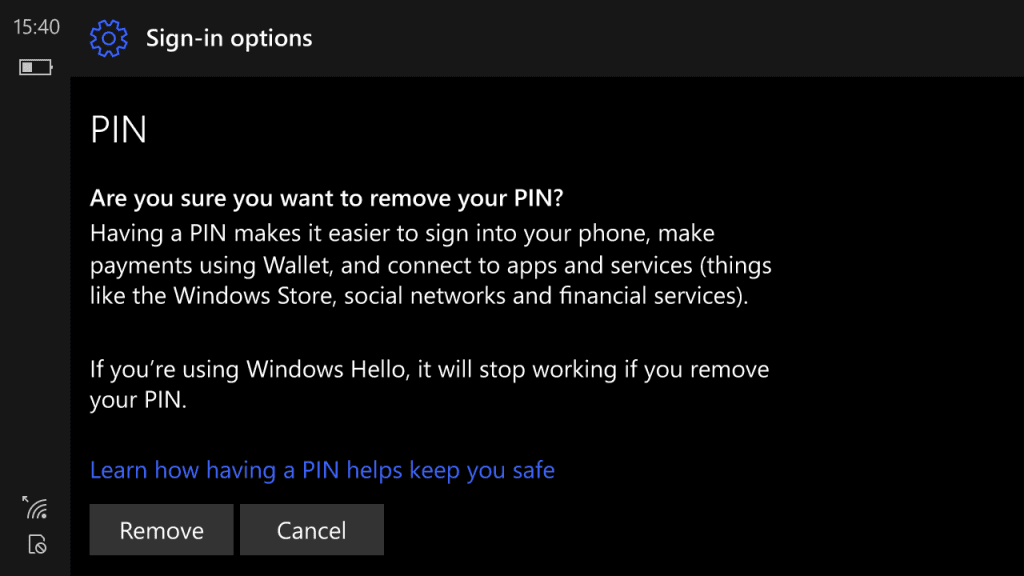Tap the no-SIM card status icon
Image resolution: width=1024 pixels, height=576 pixels.
click(37, 544)
